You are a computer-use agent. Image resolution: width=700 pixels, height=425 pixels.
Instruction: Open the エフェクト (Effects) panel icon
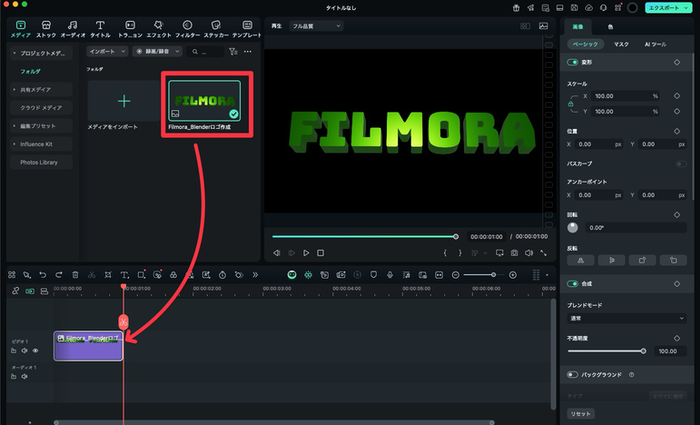[x=158, y=28]
